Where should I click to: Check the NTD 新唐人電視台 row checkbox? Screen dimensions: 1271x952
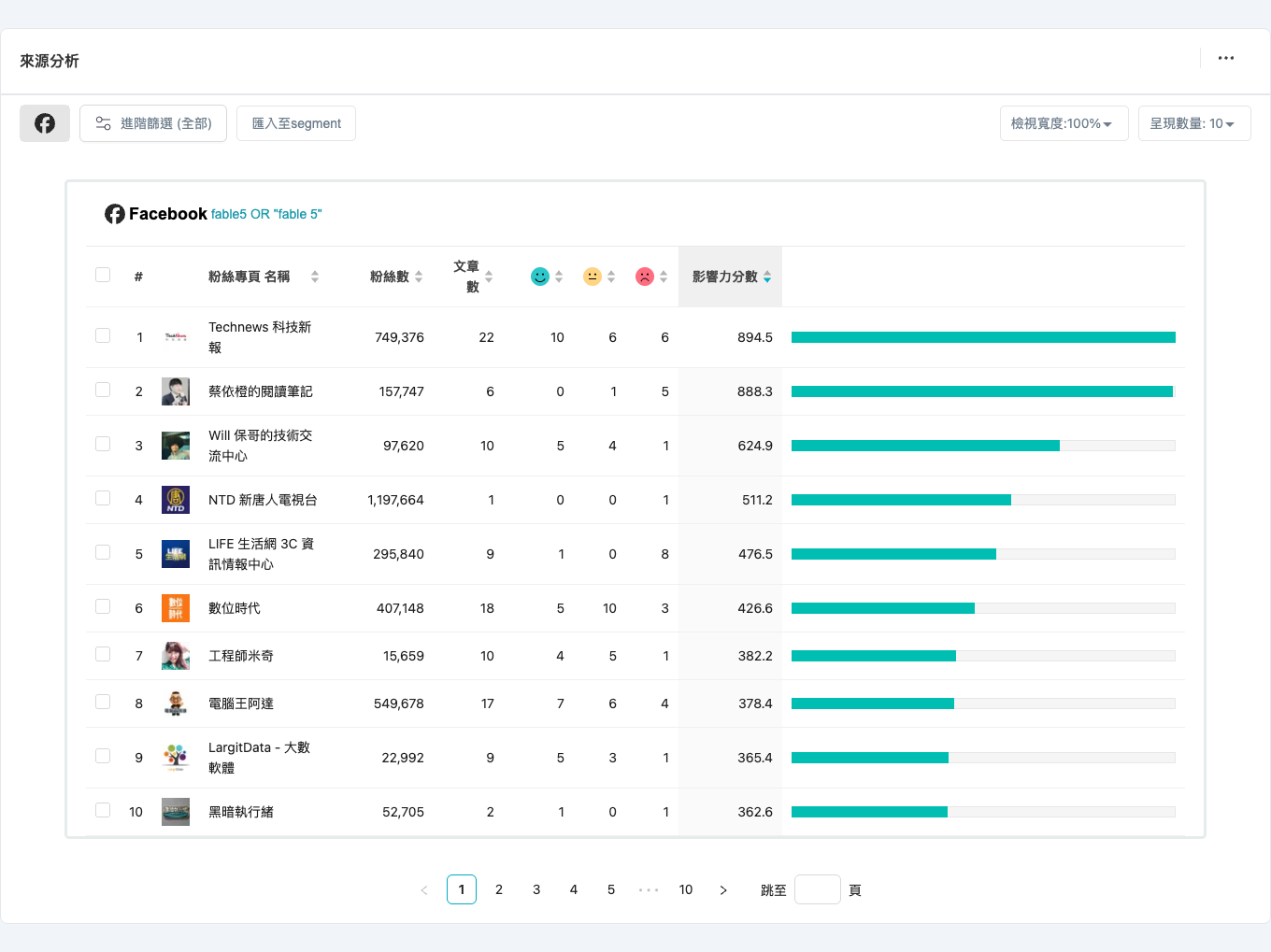tap(103, 498)
